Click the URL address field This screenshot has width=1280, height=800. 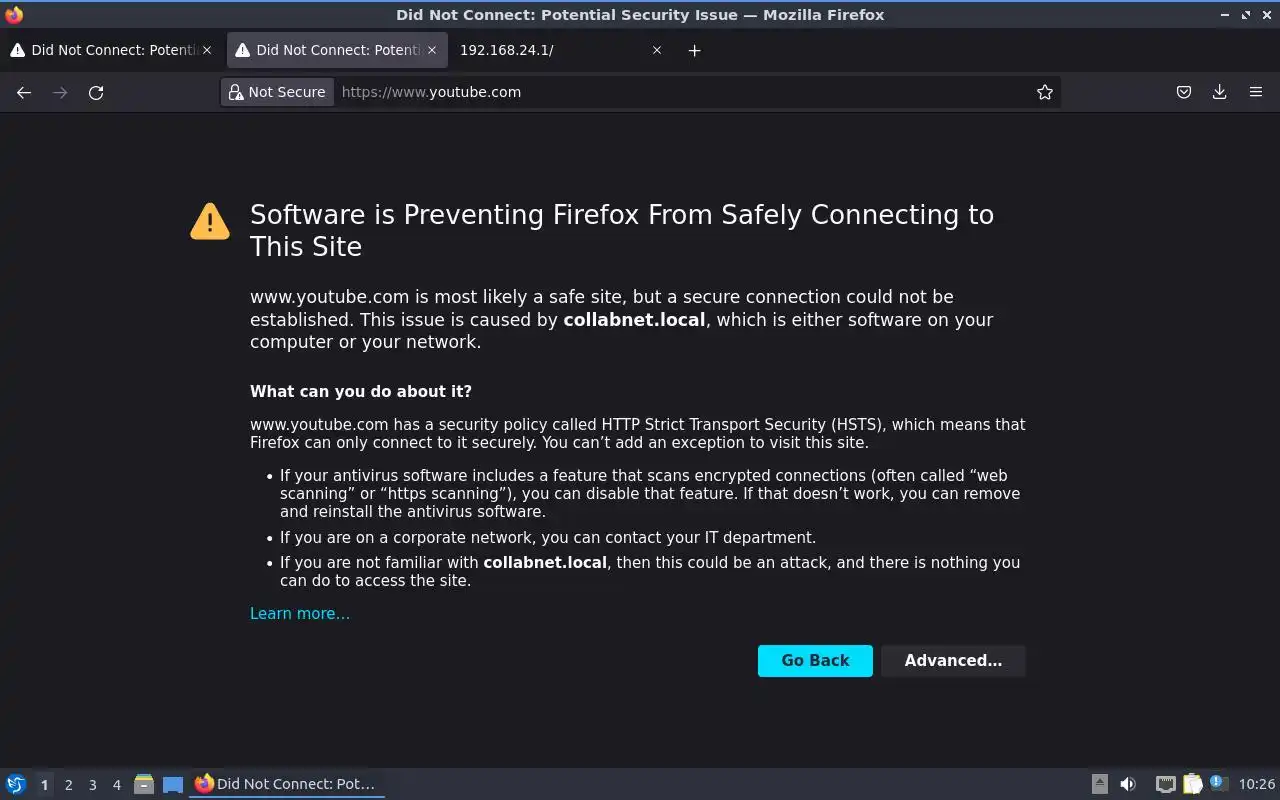(x=680, y=92)
